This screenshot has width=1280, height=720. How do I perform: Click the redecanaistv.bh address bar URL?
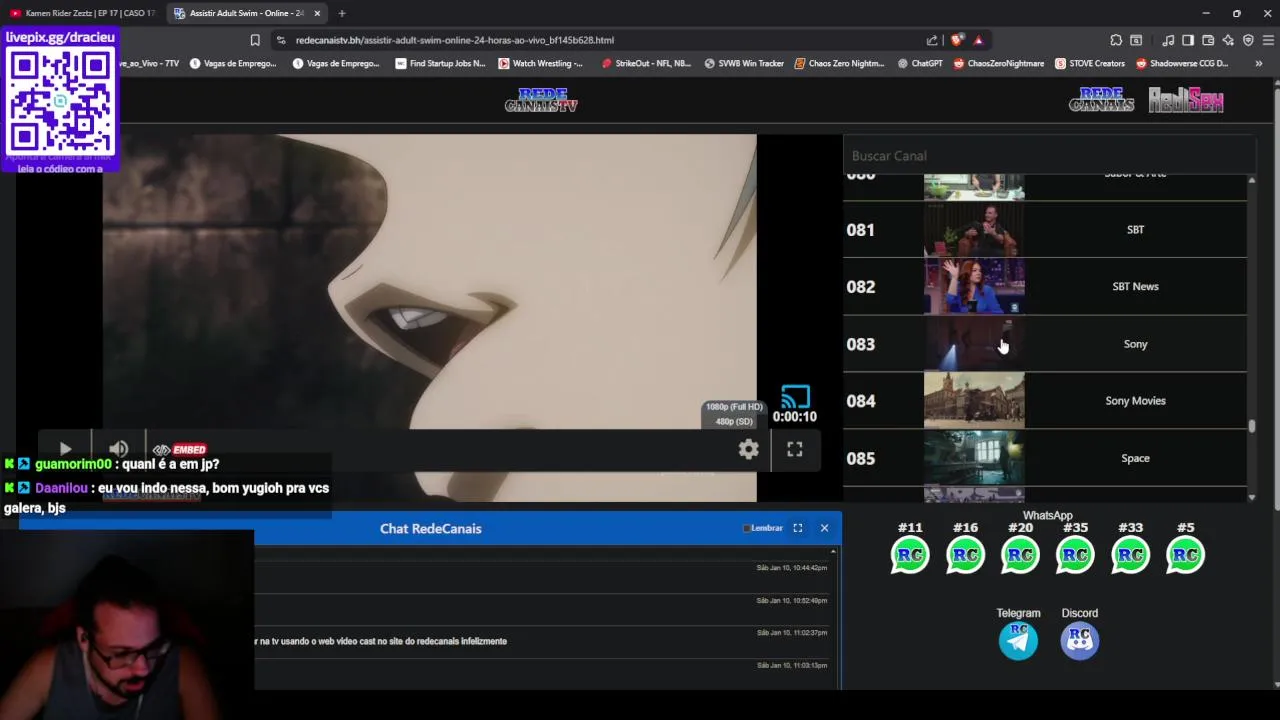coord(455,40)
